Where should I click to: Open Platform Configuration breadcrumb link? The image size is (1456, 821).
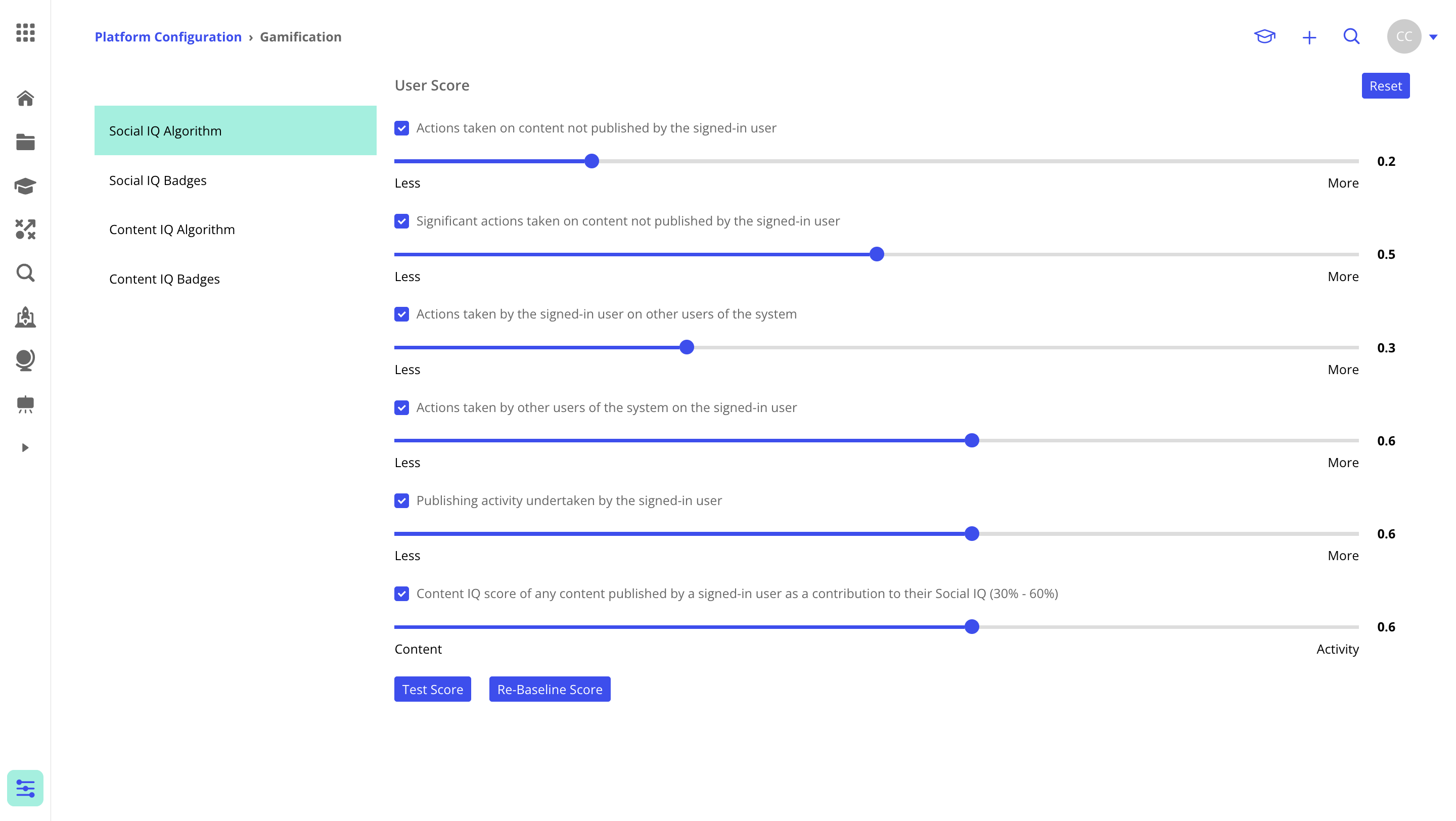(x=168, y=36)
